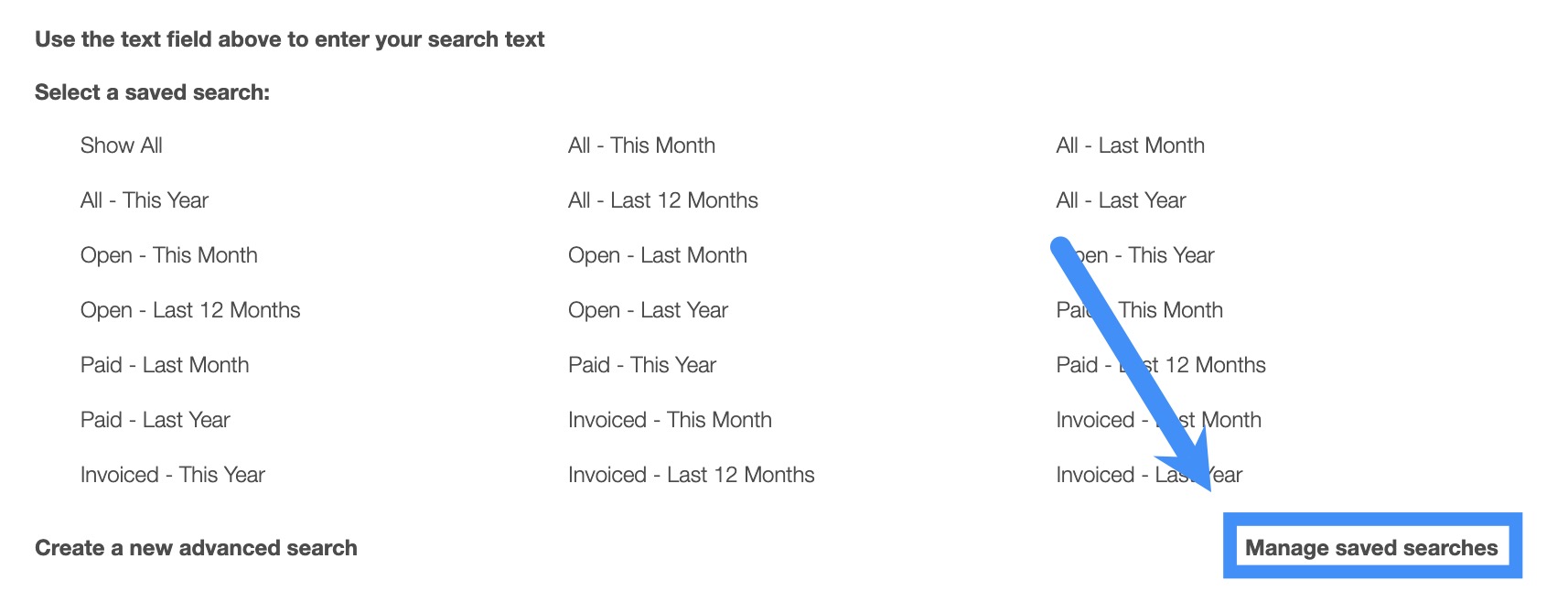The image size is (1568, 591).
Task: Open the All - This Month search
Action: point(641,145)
